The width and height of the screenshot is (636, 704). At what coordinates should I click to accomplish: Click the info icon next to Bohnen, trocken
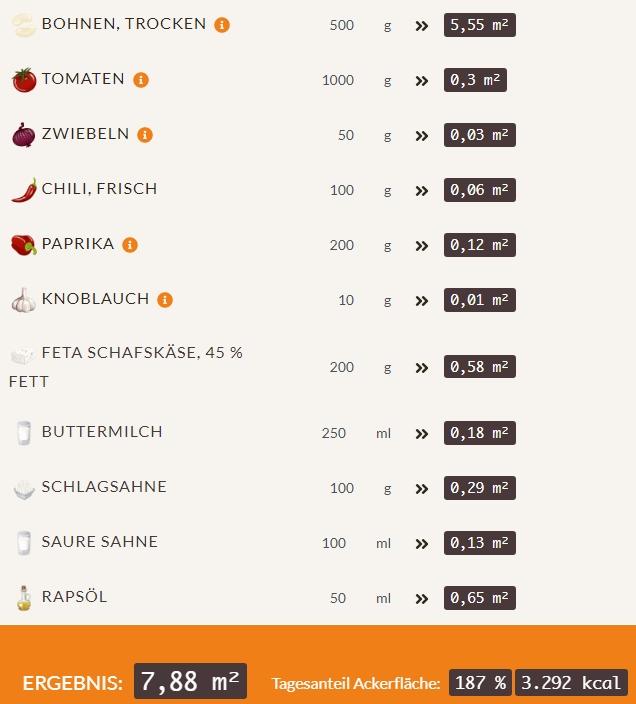[222, 25]
